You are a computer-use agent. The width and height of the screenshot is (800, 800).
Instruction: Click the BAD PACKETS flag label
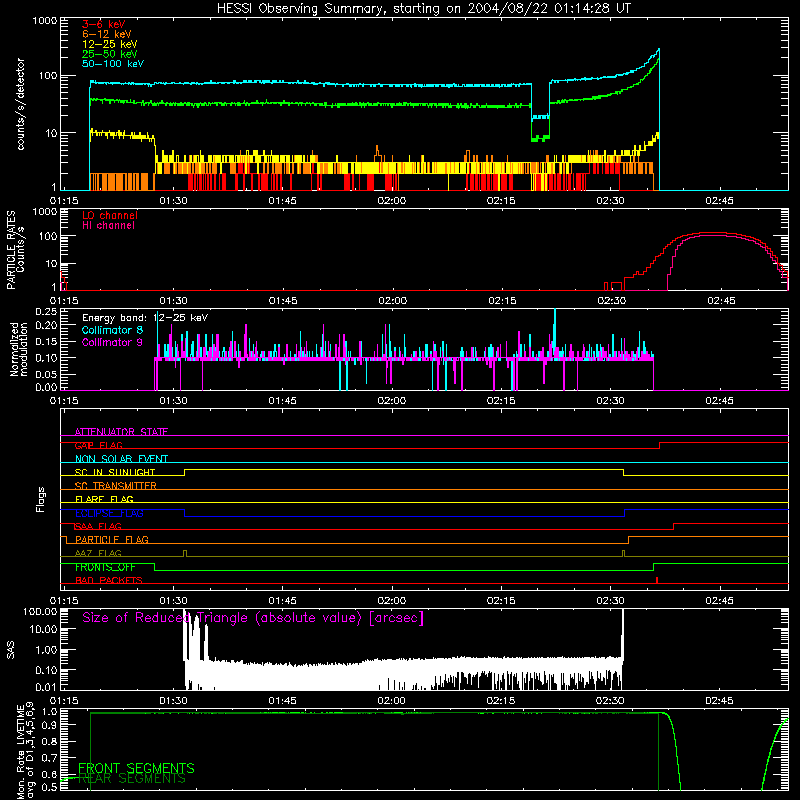(109, 580)
